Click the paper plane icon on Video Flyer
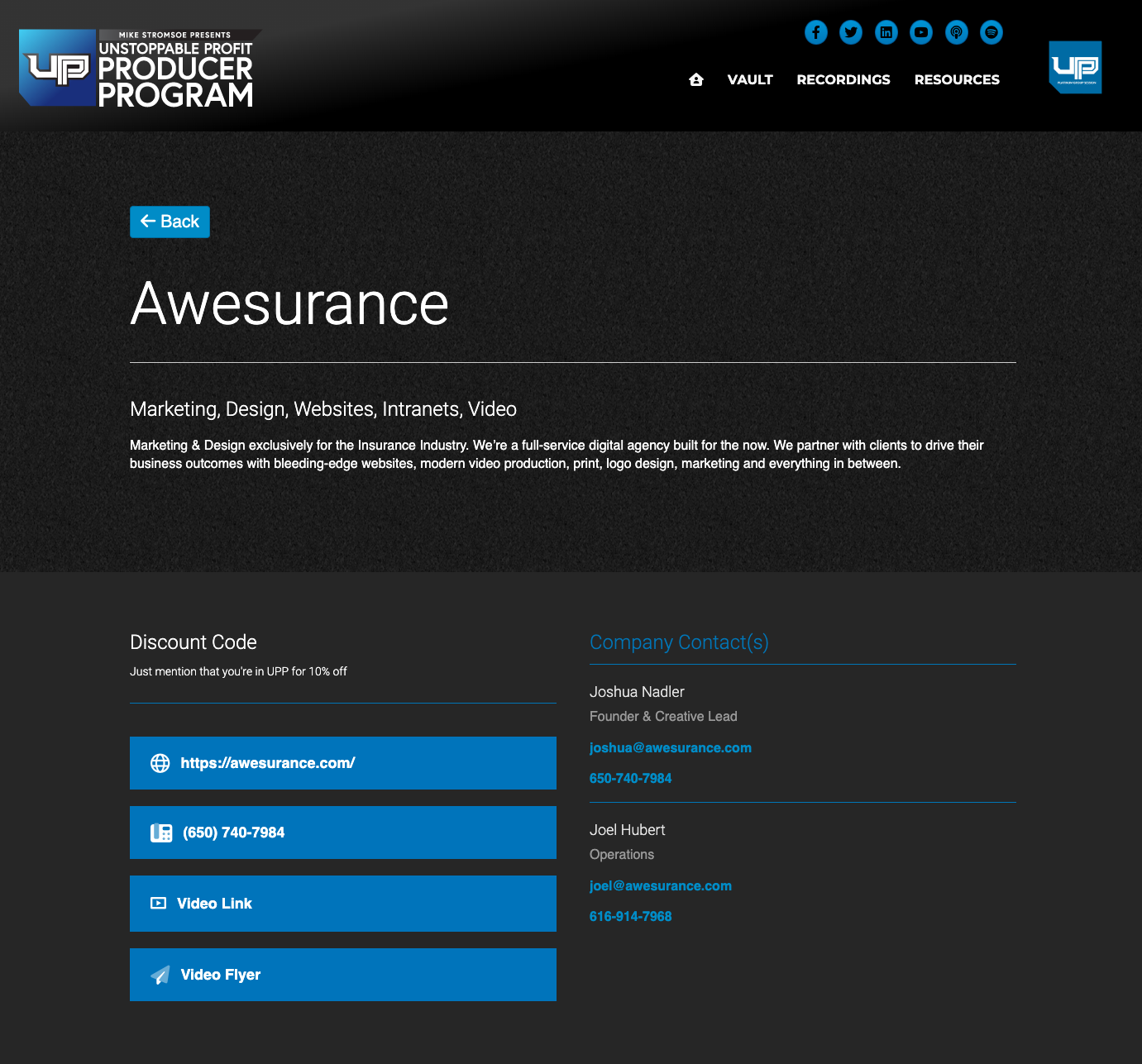This screenshot has height=1064, width=1142. [x=160, y=975]
